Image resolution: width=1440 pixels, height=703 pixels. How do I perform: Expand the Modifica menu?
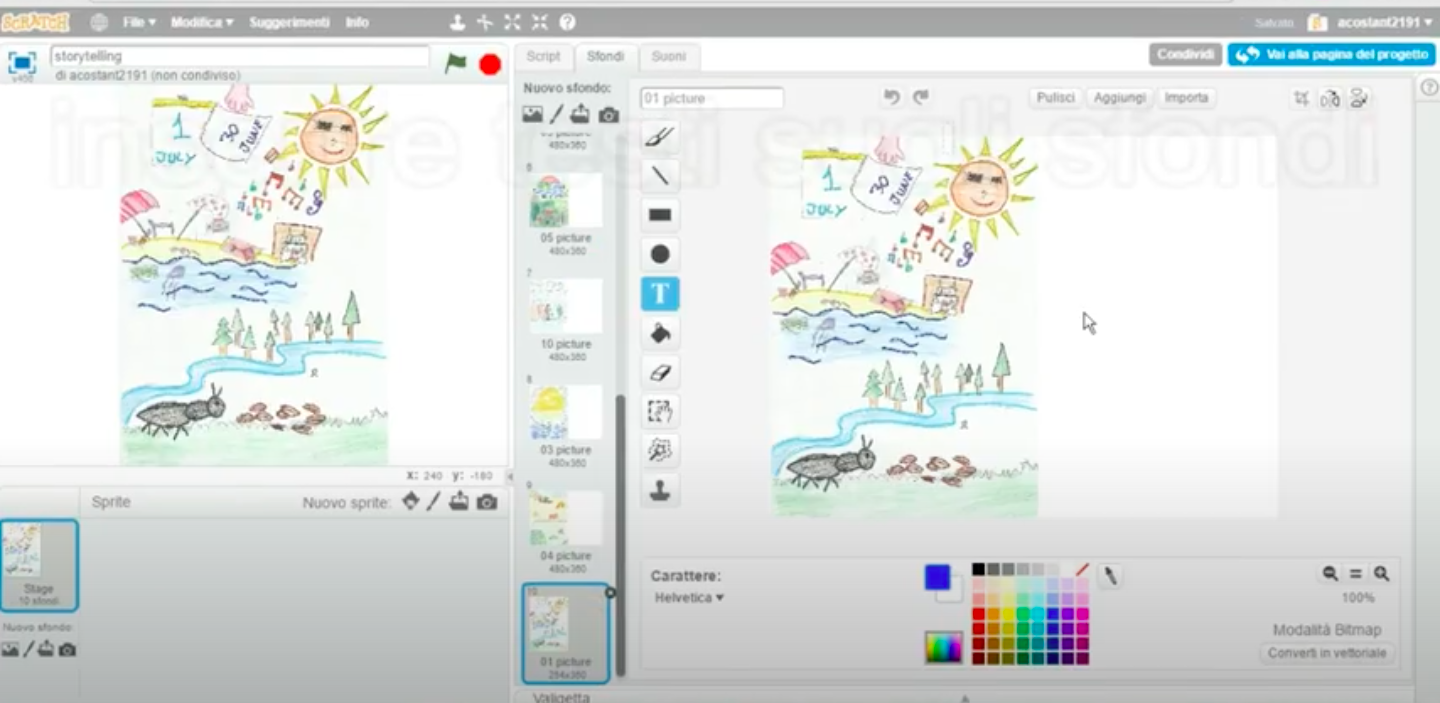tap(201, 22)
